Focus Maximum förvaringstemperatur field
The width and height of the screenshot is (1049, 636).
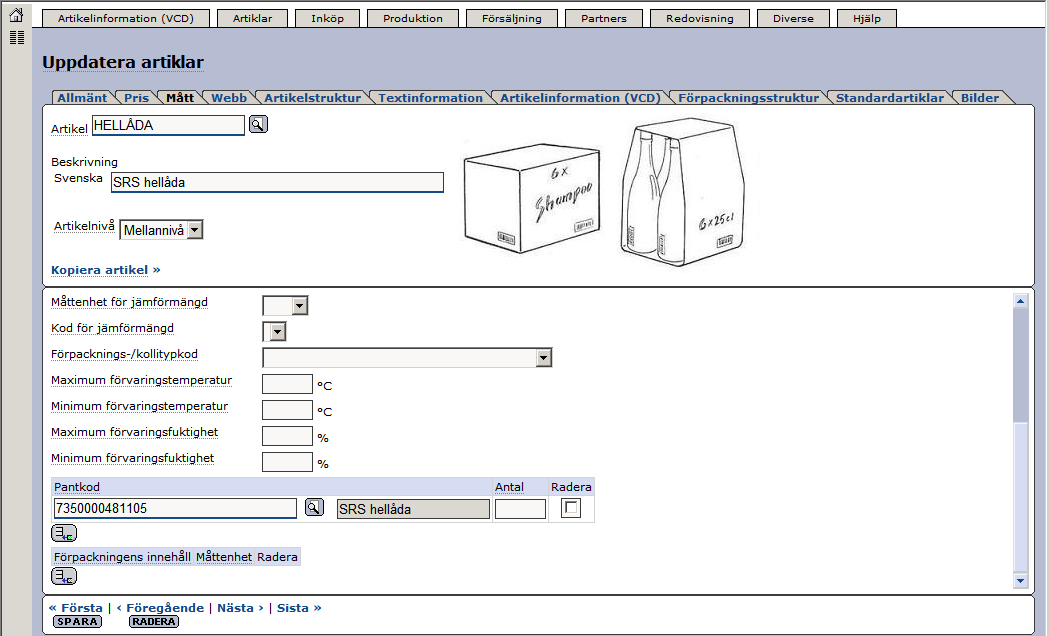[287, 384]
